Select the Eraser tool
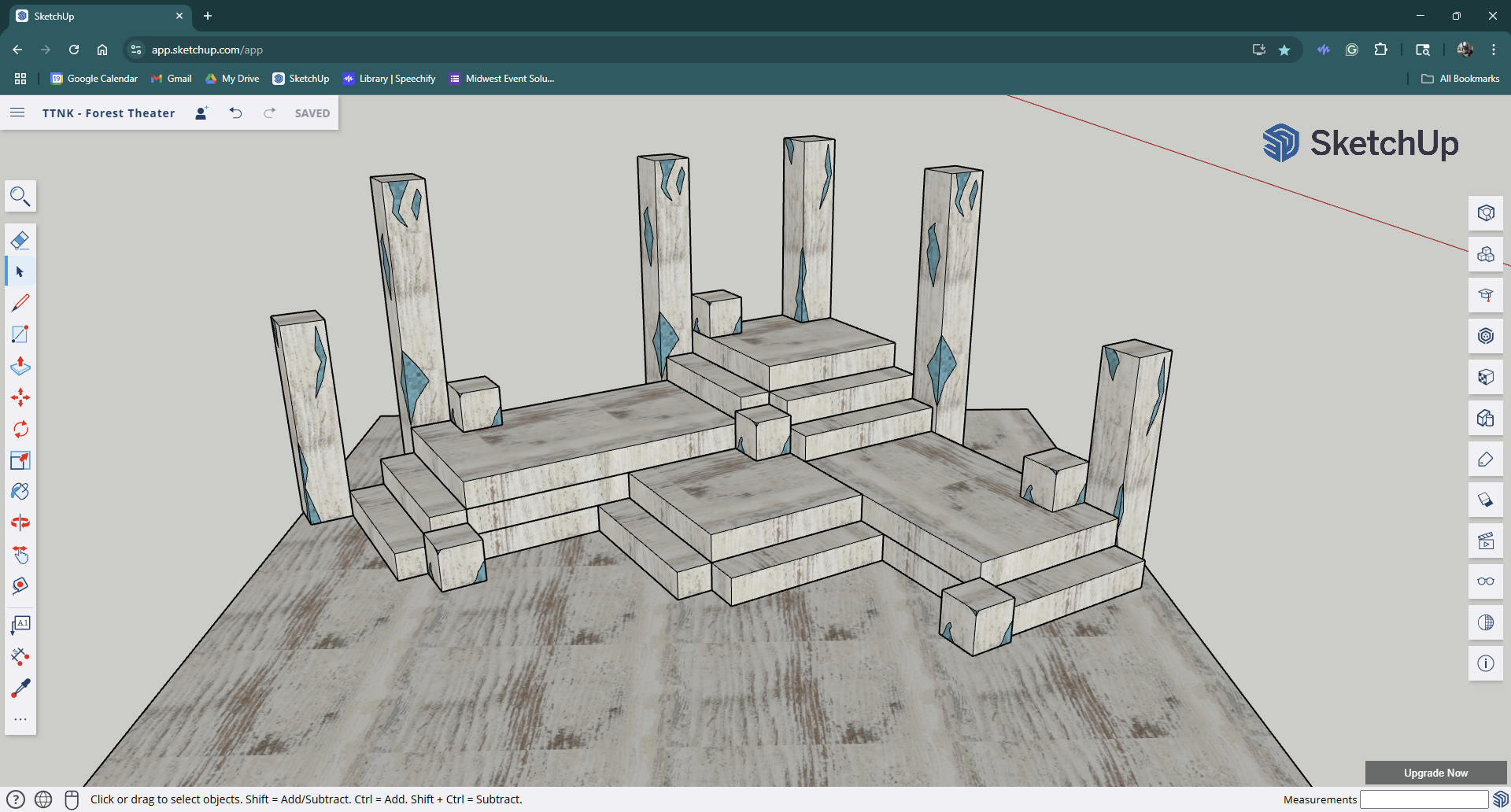Screen dimensions: 1511x812 20,240
